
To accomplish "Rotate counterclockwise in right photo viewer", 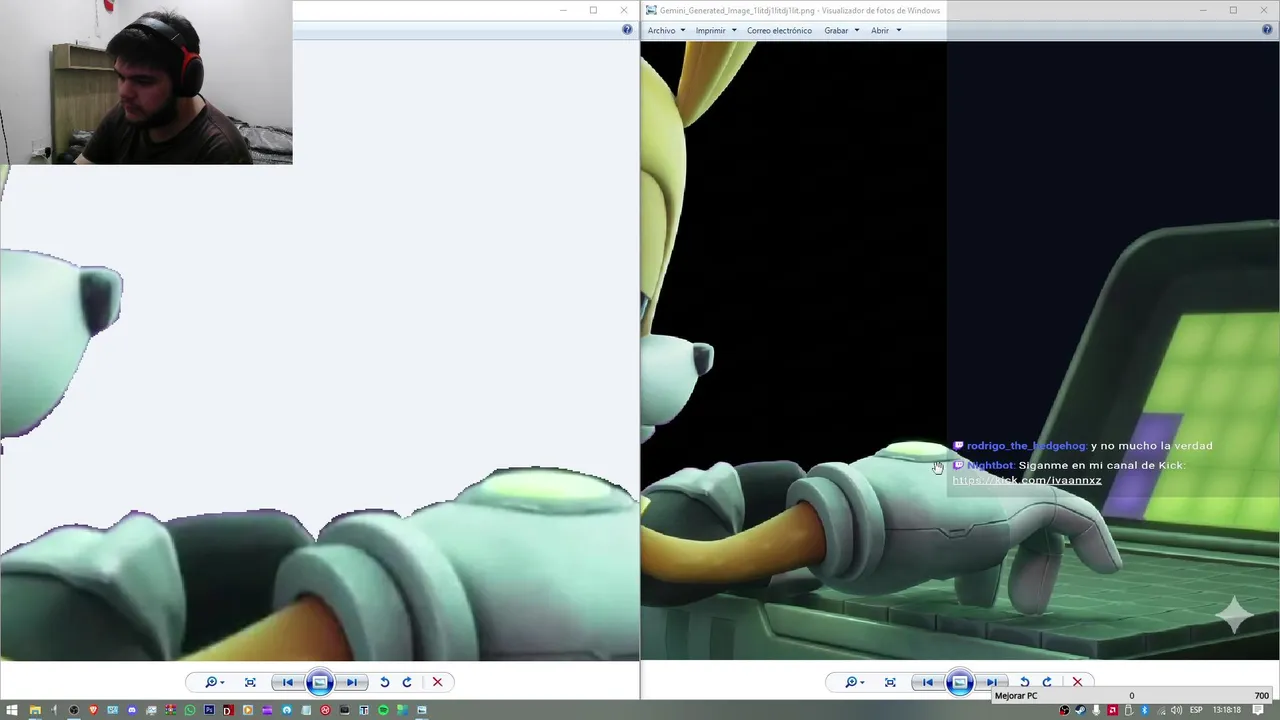I will [x=1025, y=682].
